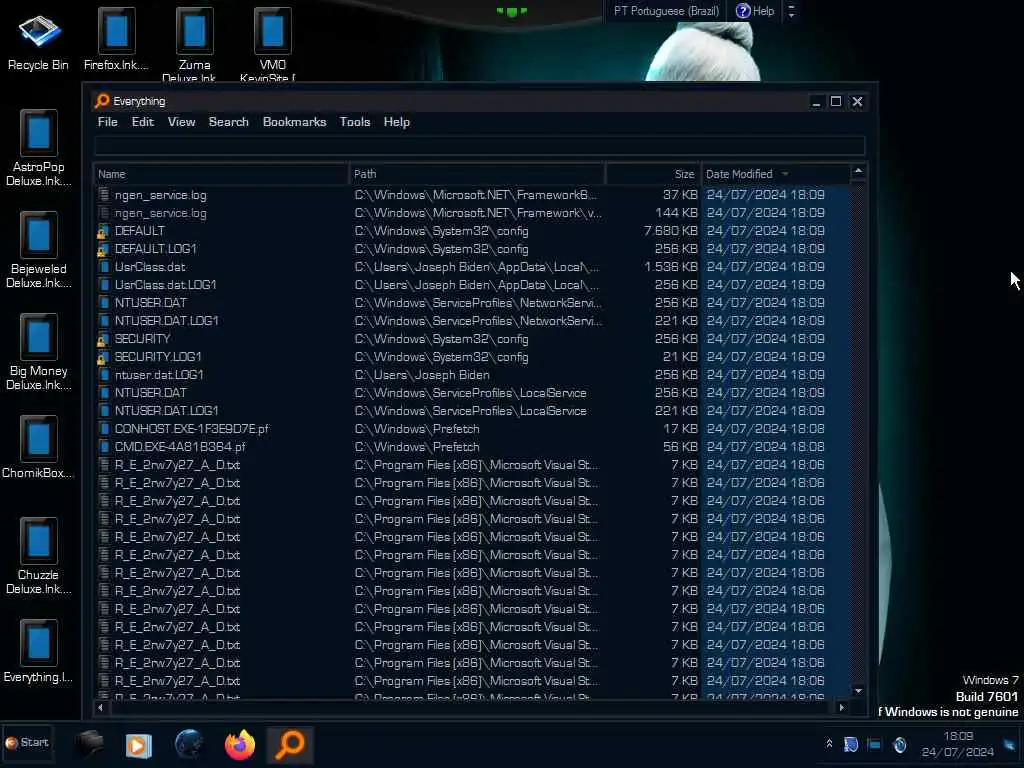The image size is (1024, 768).
Task: Click the dark box icon next to Start
Action: pos(89,744)
